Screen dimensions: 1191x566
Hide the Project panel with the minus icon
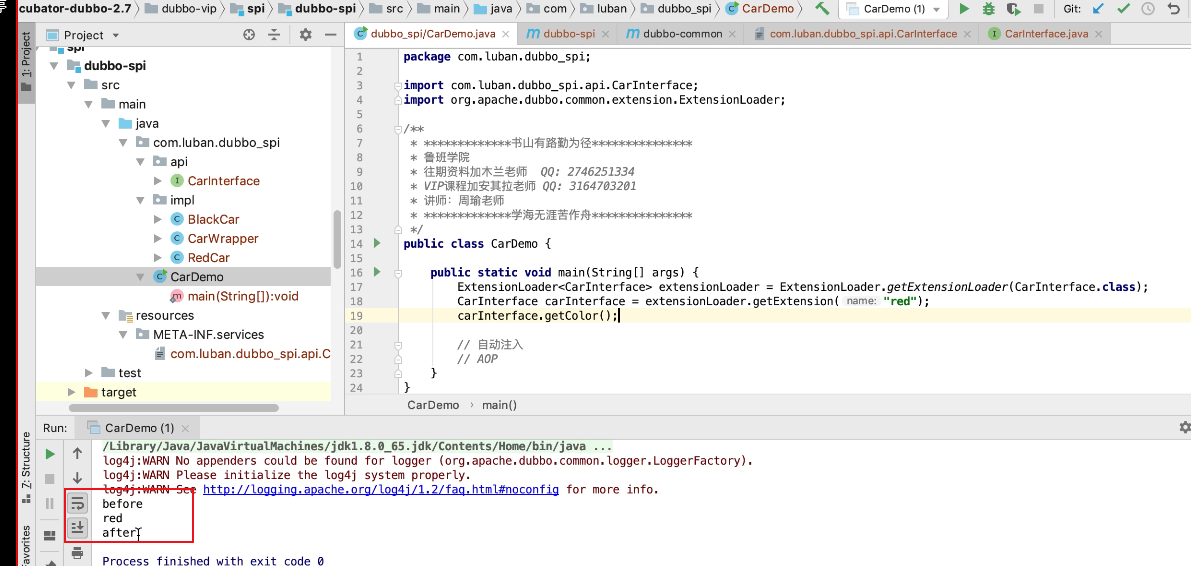pyautogui.click(x=329, y=35)
